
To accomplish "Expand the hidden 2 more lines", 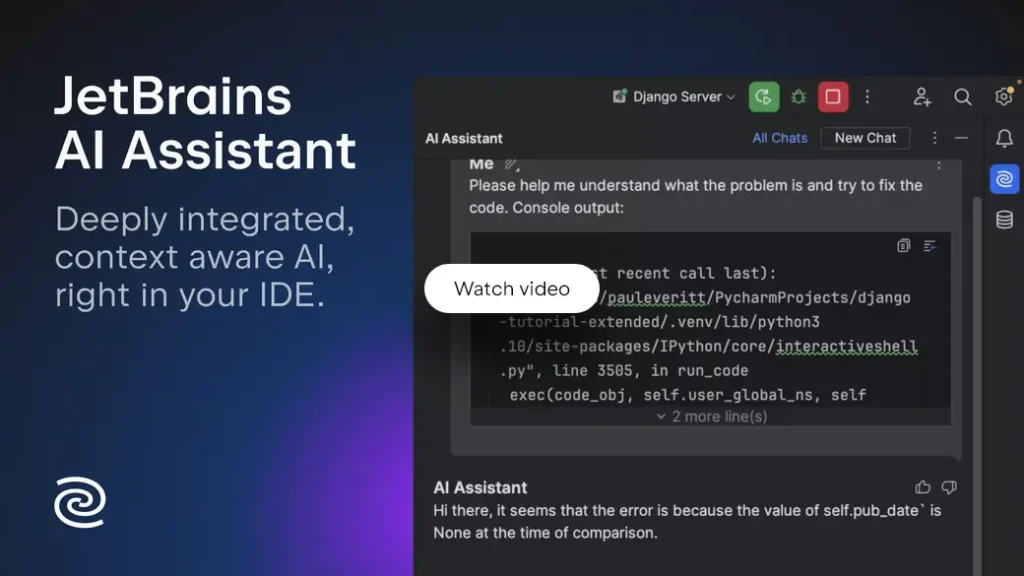I will pyautogui.click(x=710, y=416).
